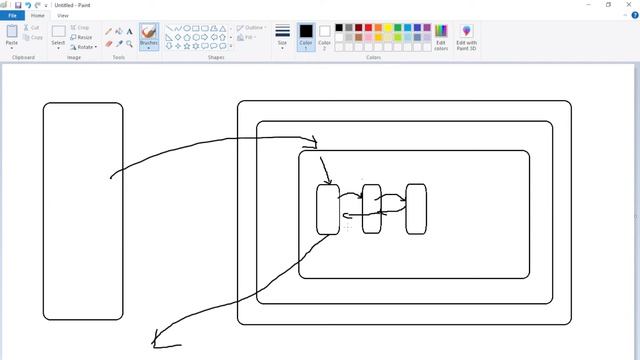
Task: Click the Resize button
Action: 81,37
